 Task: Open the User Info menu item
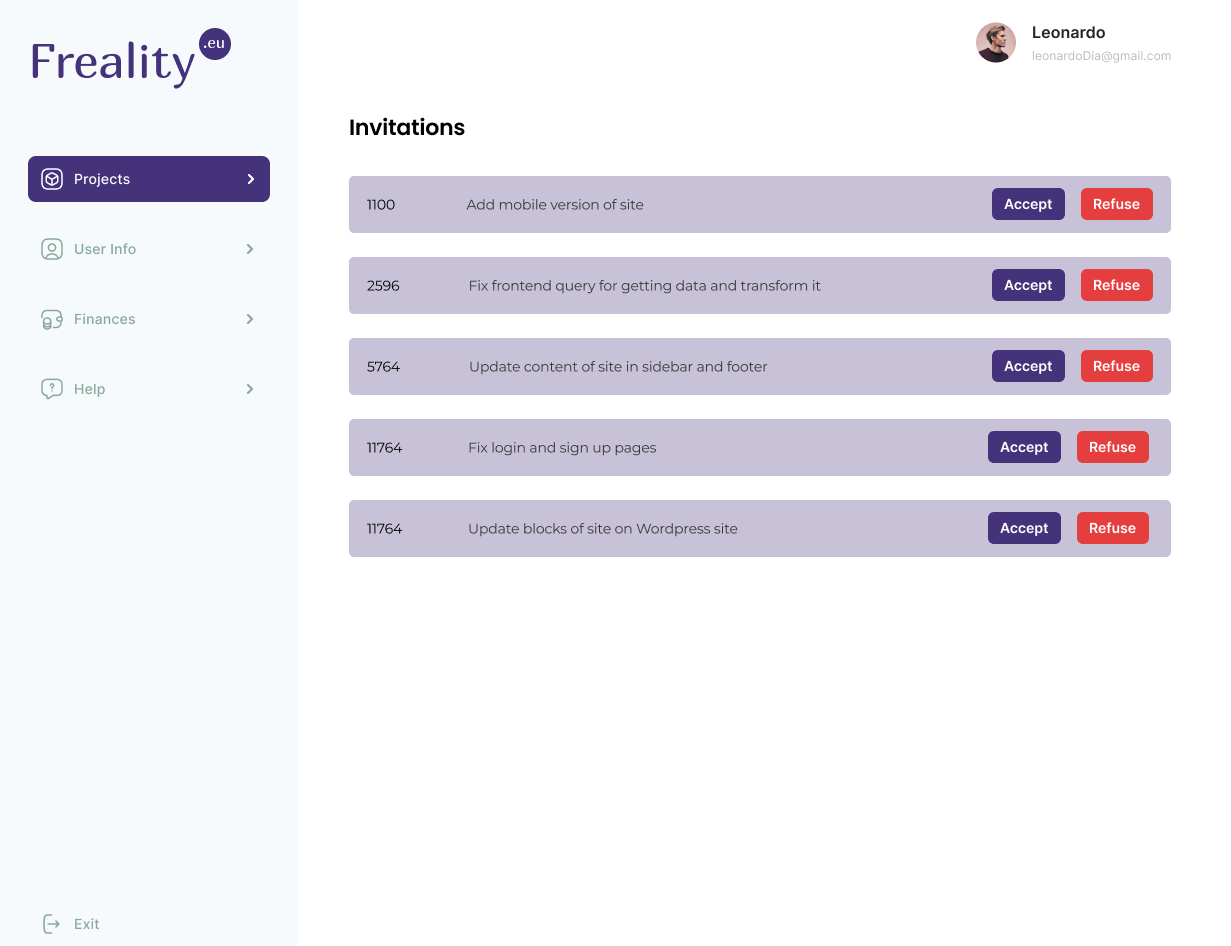point(105,249)
